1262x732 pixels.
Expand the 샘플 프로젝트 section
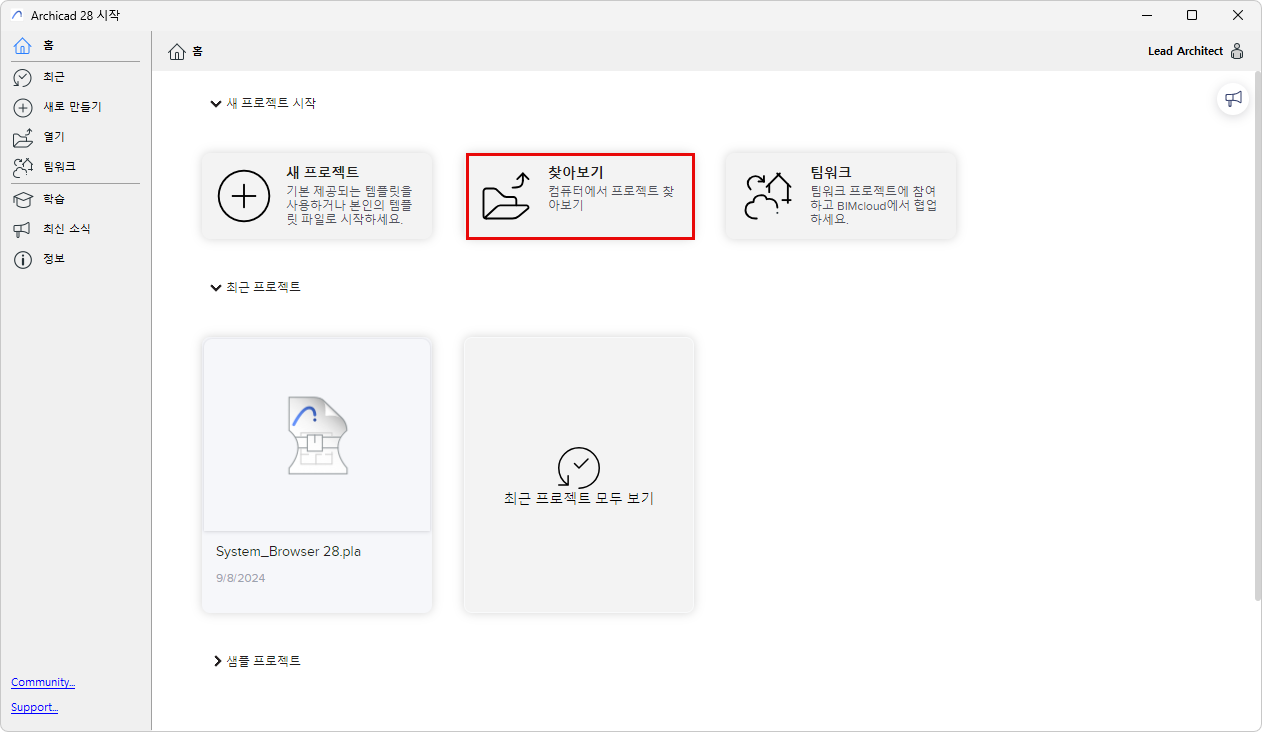coord(217,661)
